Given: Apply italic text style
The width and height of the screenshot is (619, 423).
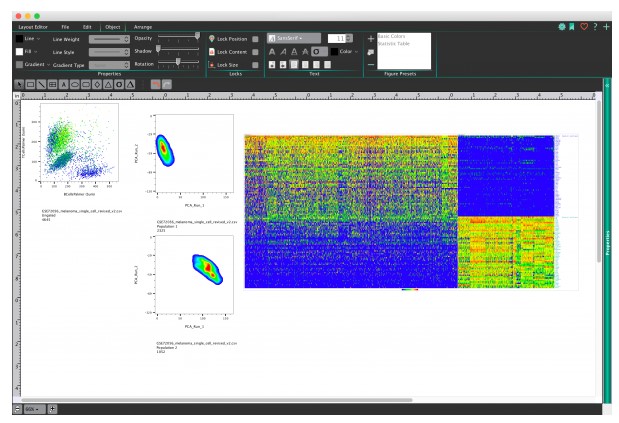Looking at the screenshot, I should tap(283, 52).
